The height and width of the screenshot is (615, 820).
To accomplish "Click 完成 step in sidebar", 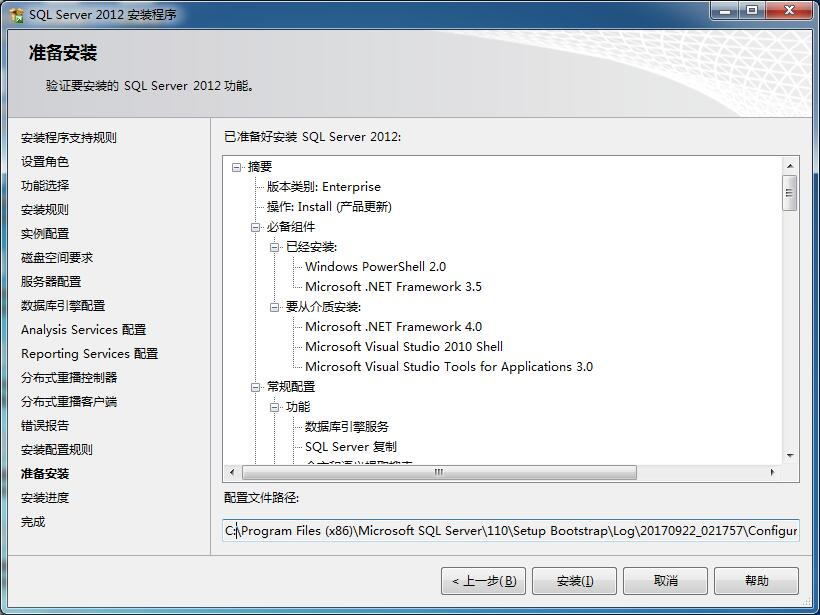I will pos(33,522).
